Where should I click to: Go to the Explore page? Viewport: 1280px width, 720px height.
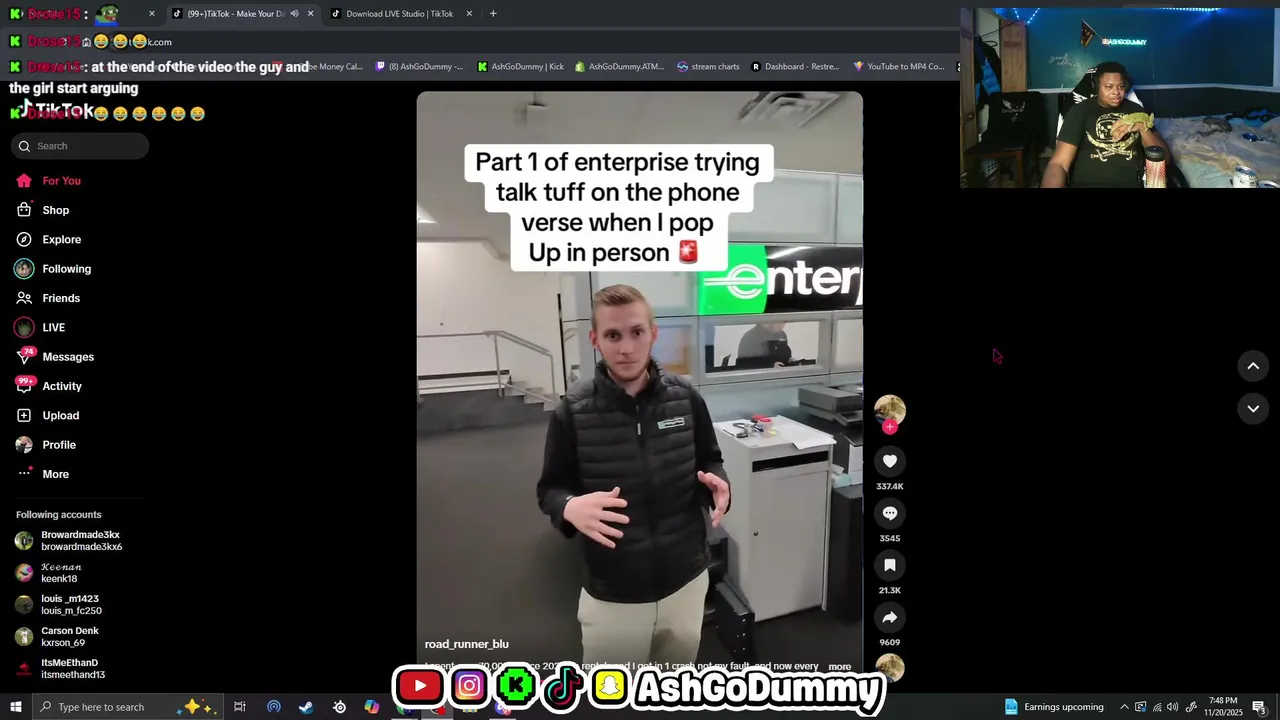click(61, 240)
